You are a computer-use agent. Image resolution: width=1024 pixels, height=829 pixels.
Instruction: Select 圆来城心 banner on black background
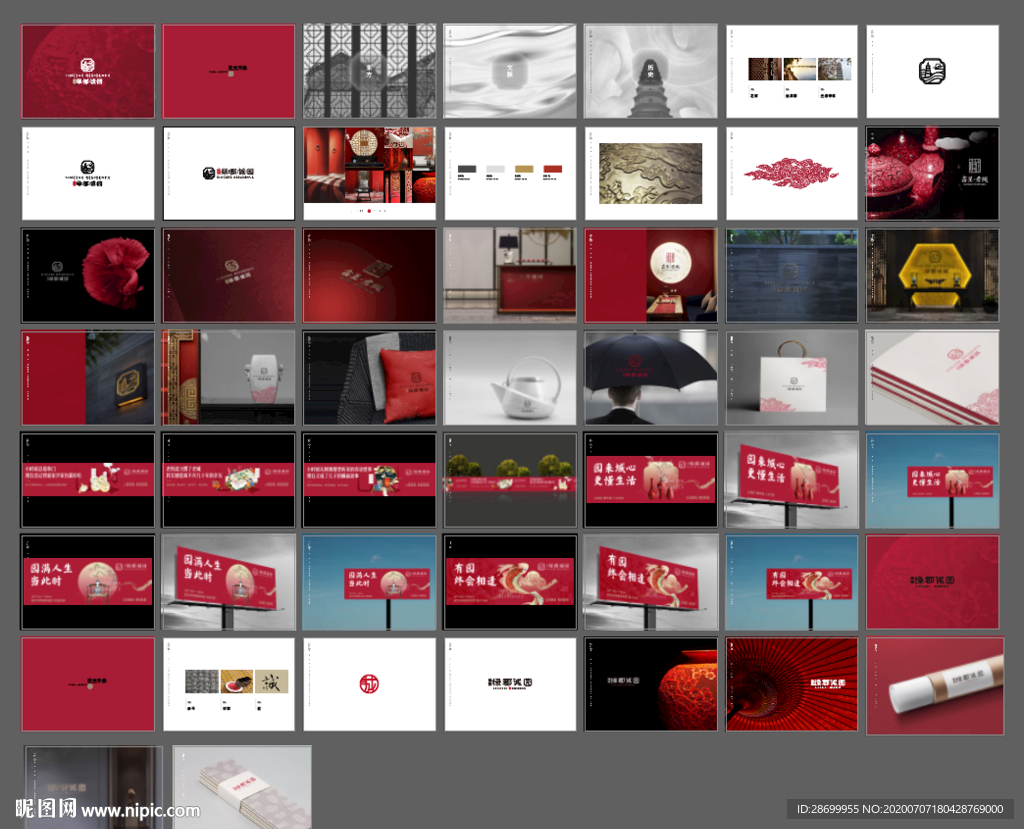[x=650, y=480]
